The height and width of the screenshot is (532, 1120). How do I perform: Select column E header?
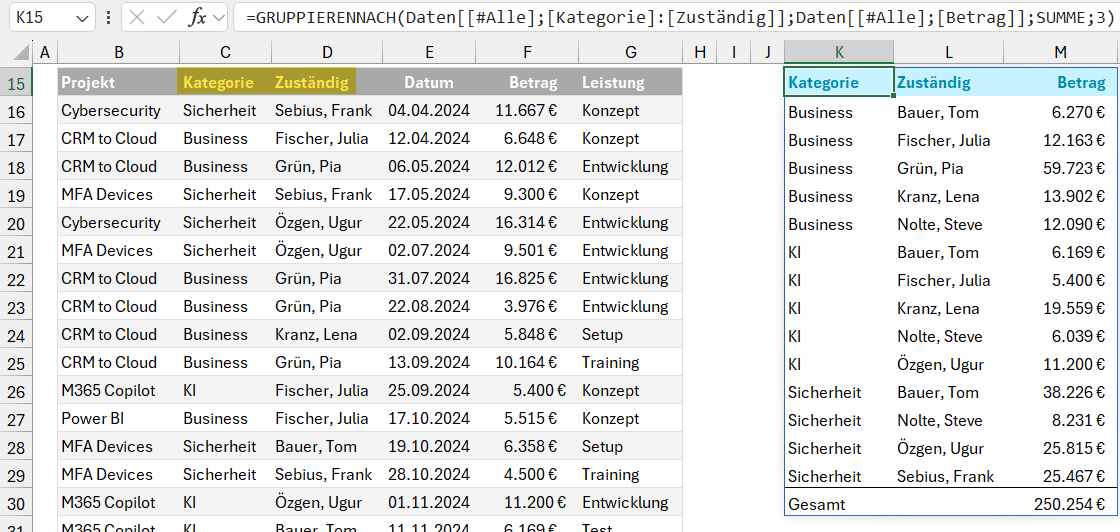[429, 51]
